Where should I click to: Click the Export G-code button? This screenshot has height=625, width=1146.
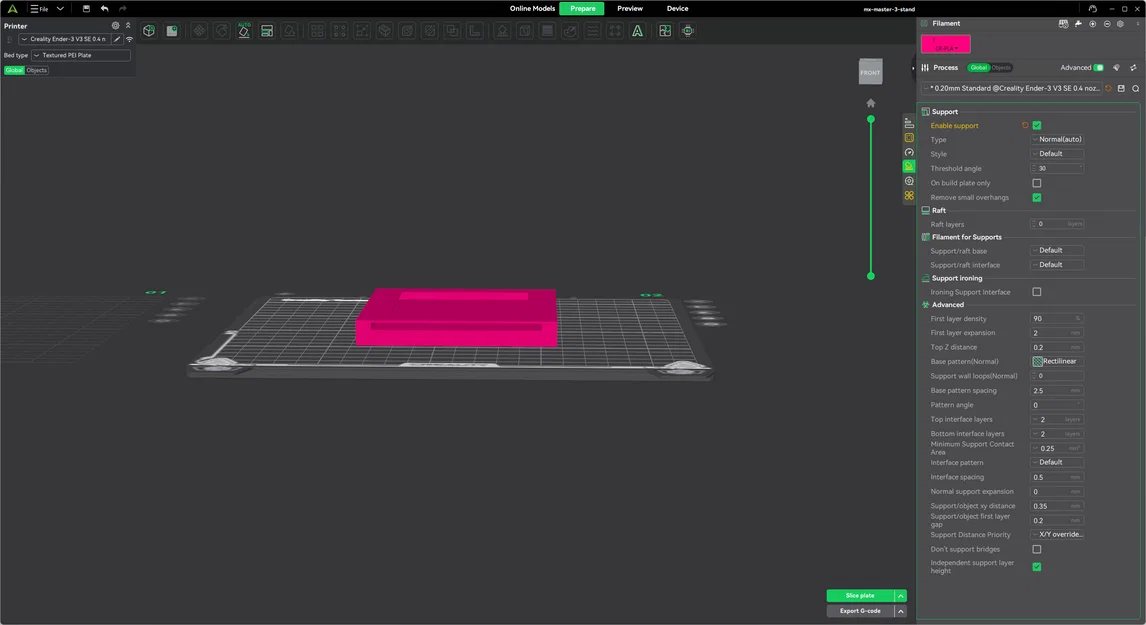(x=860, y=611)
